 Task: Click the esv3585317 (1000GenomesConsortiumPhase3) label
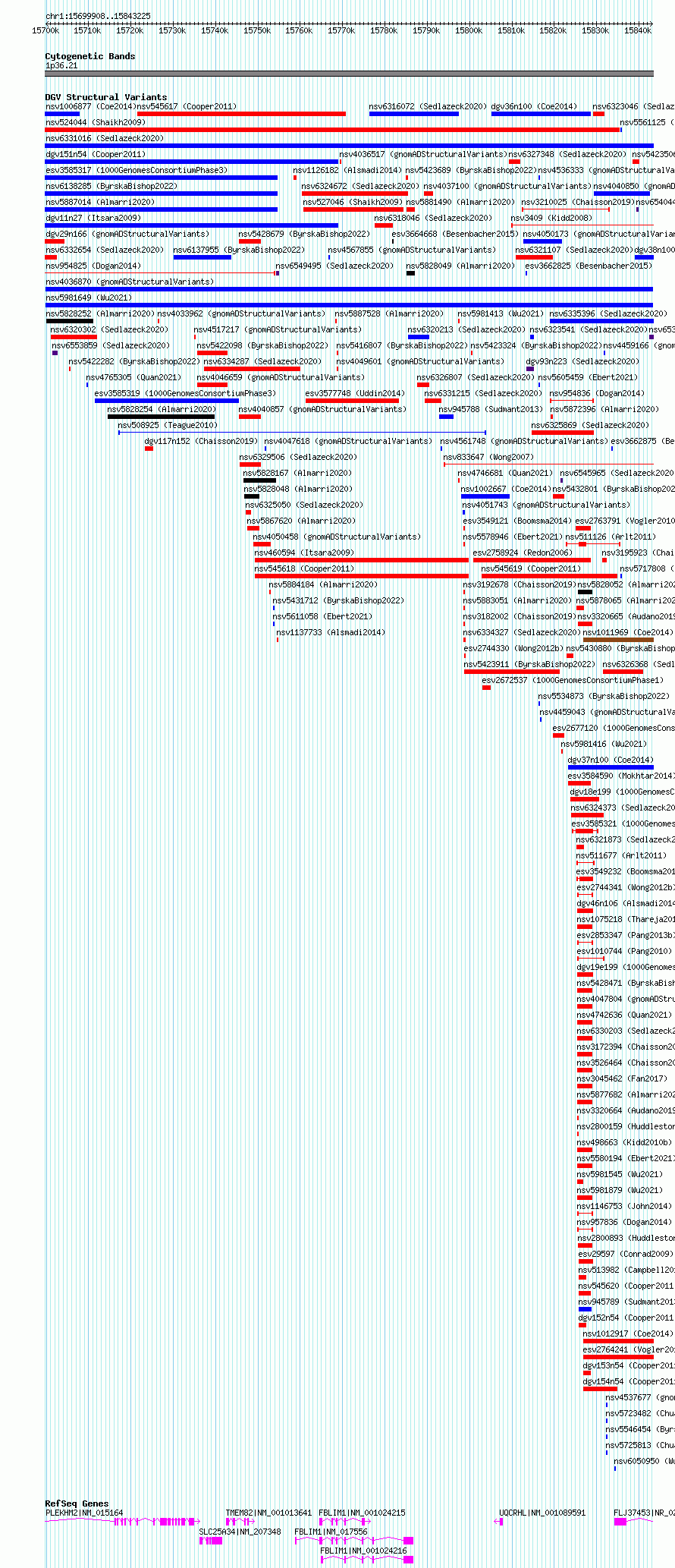pos(136,170)
